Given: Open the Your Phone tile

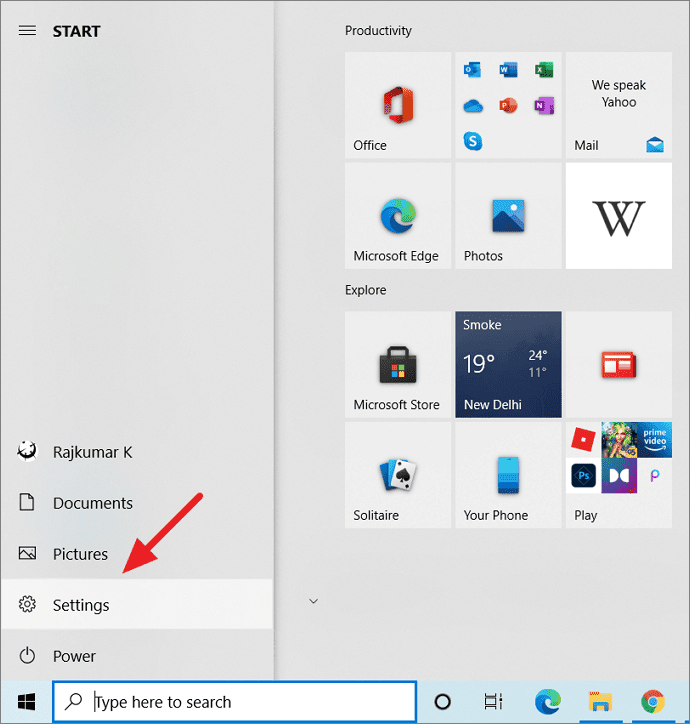Looking at the screenshot, I should click(508, 475).
